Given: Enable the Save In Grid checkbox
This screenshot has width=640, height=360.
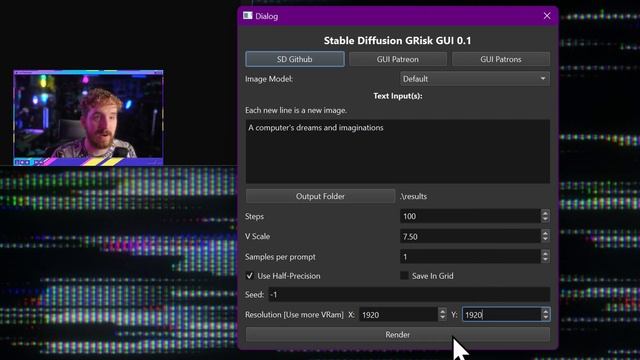Looking at the screenshot, I should 404,276.
